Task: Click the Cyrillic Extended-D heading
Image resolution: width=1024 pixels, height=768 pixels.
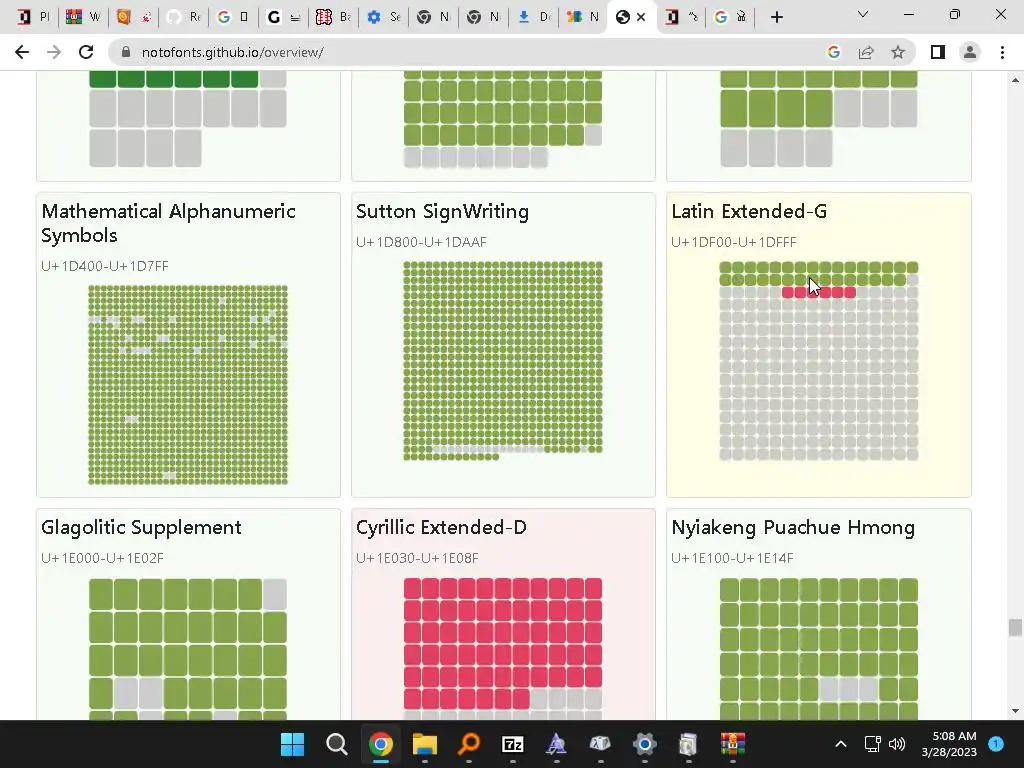Action: [x=441, y=528]
